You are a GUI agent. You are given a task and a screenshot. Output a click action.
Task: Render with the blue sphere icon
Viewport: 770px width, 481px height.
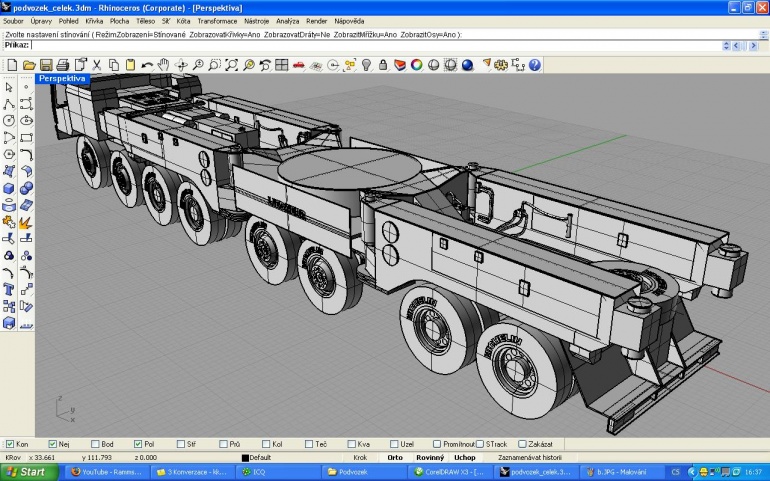coord(467,65)
